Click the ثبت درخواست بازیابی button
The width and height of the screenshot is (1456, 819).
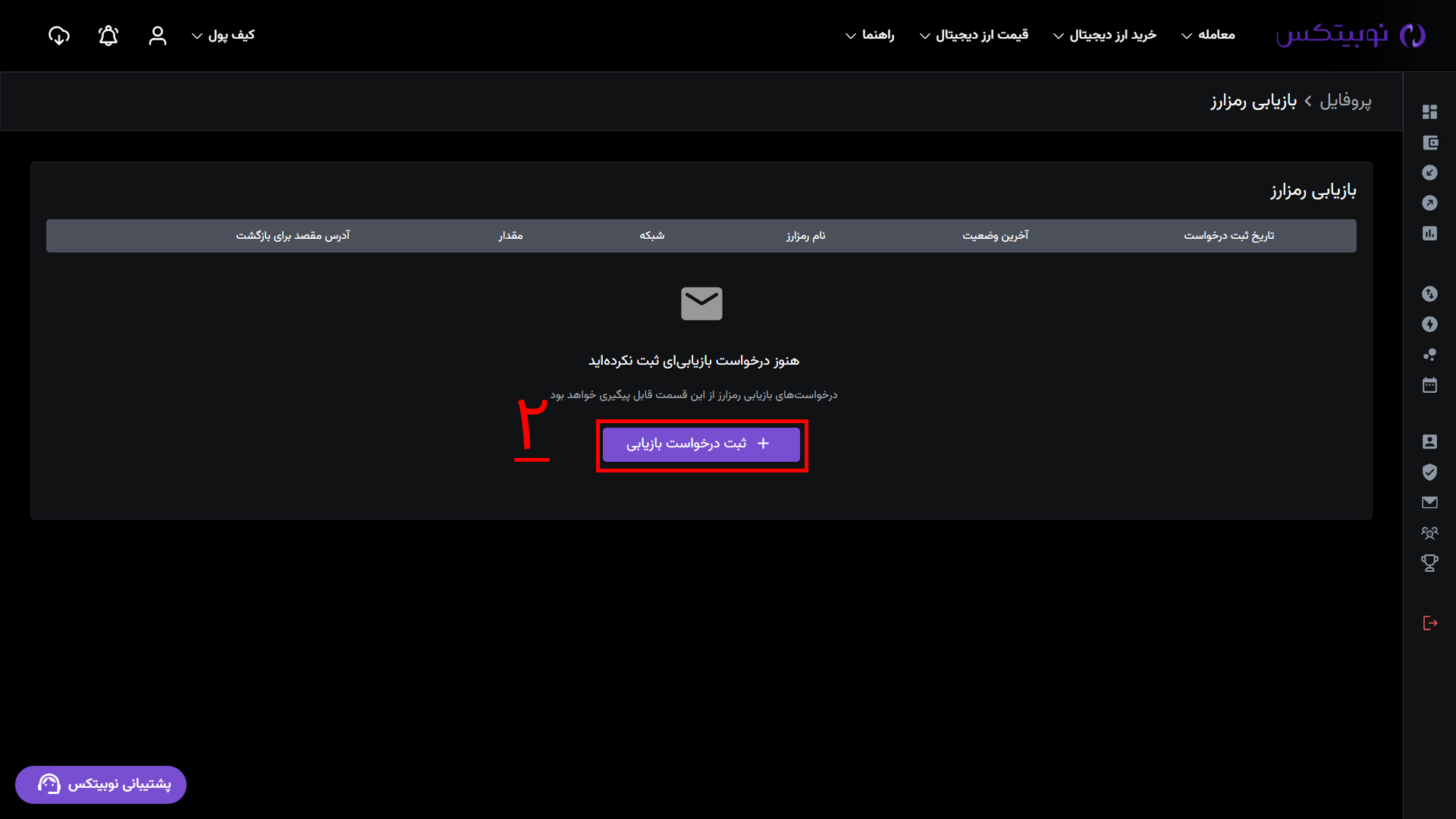click(x=701, y=444)
